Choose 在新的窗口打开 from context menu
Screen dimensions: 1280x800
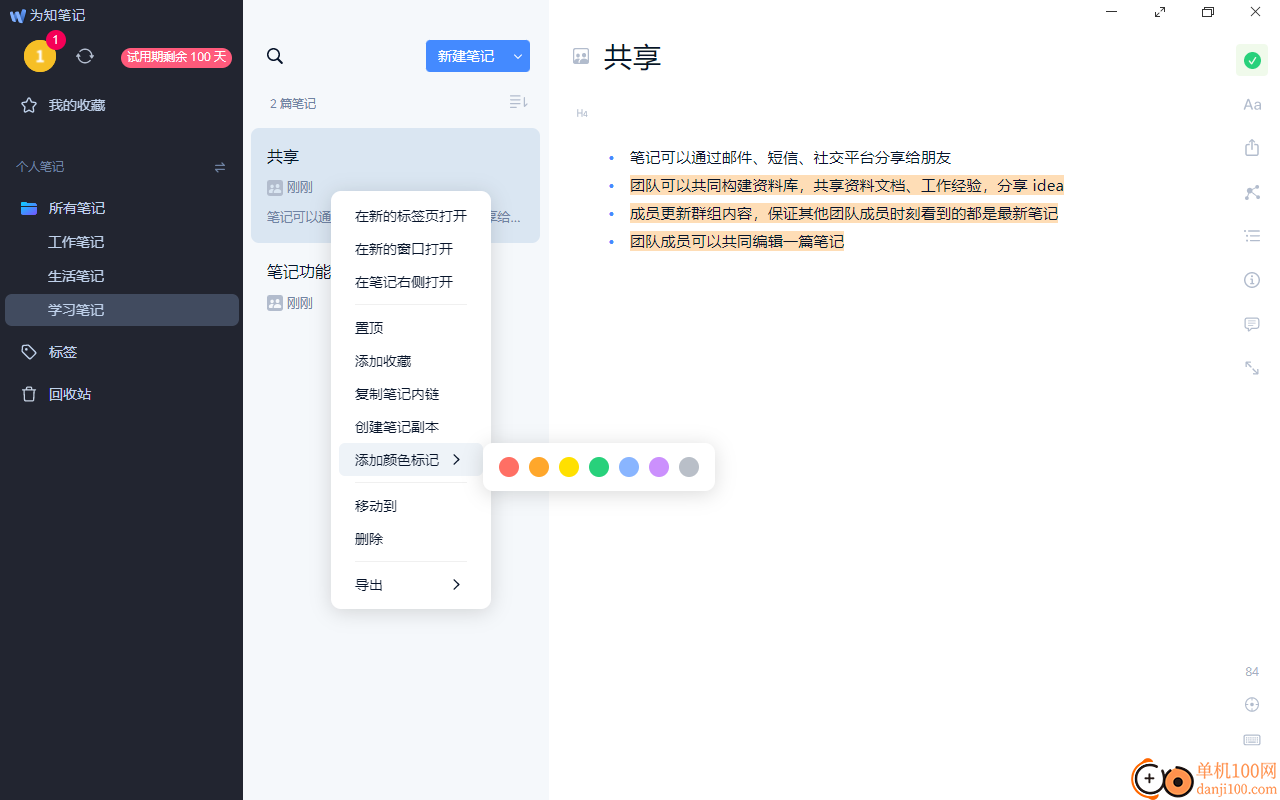coord(411,249)
